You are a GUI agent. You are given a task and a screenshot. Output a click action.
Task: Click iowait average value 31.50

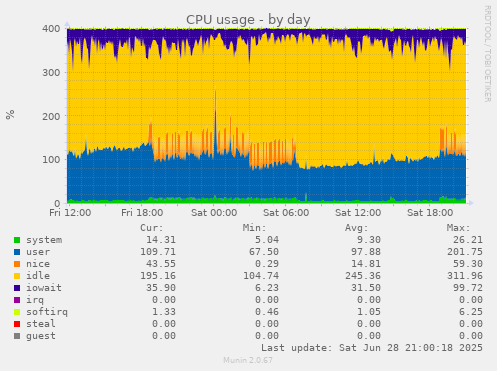click(x=366, y=288)
